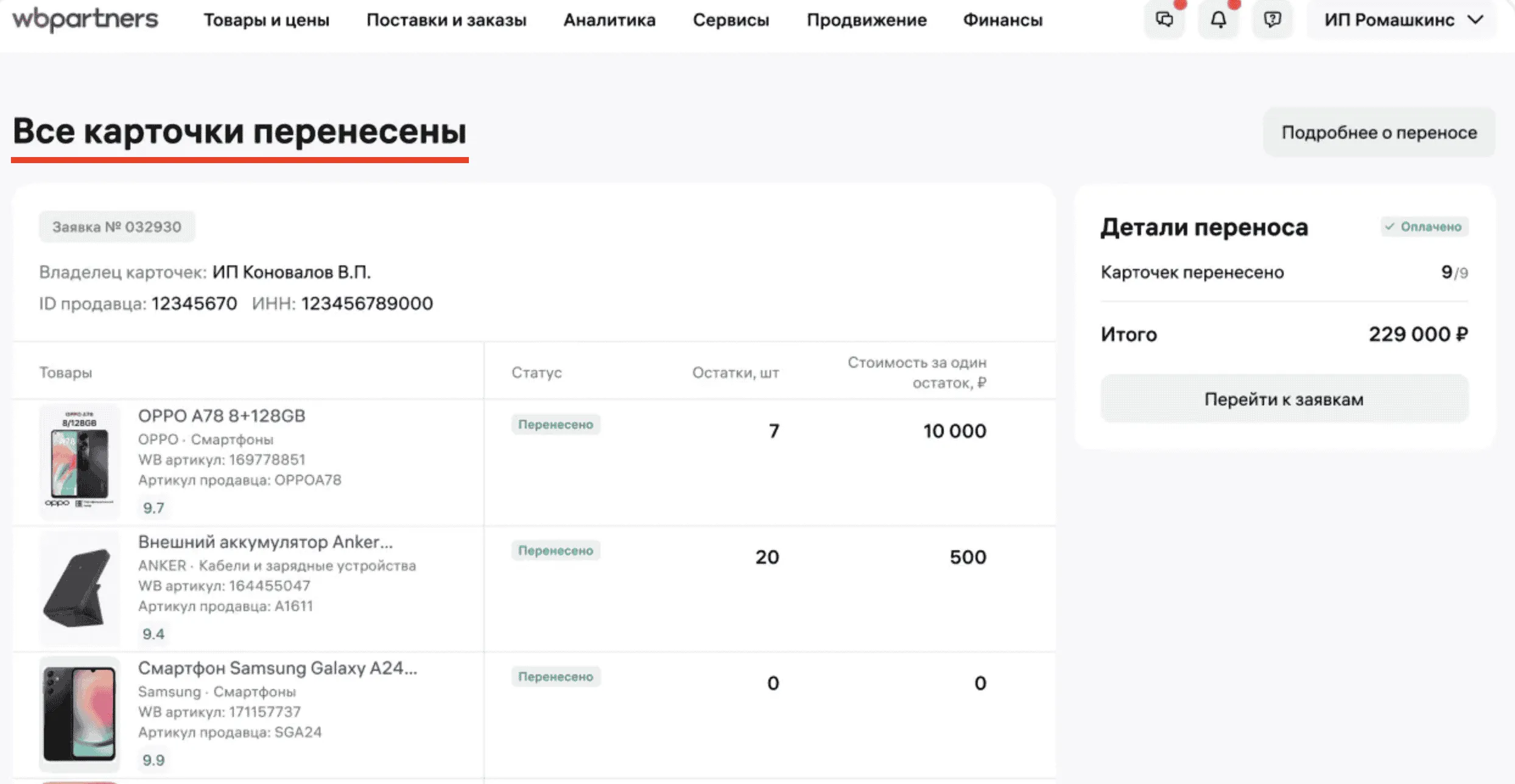Open the help question-mark icon
This screenshot has width=1515, height=784.
[1272, 19]
